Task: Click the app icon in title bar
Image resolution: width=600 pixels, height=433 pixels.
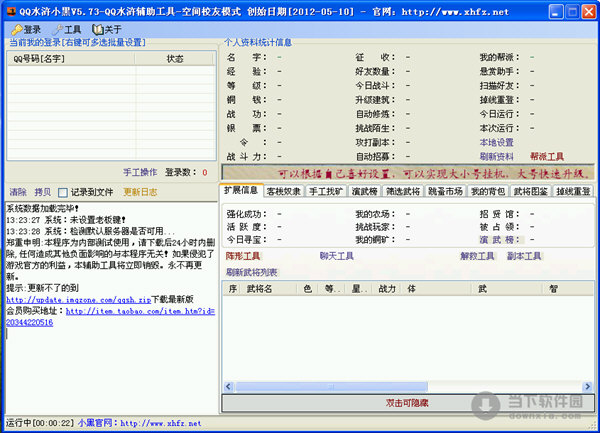Action: [x=11, y=11]
